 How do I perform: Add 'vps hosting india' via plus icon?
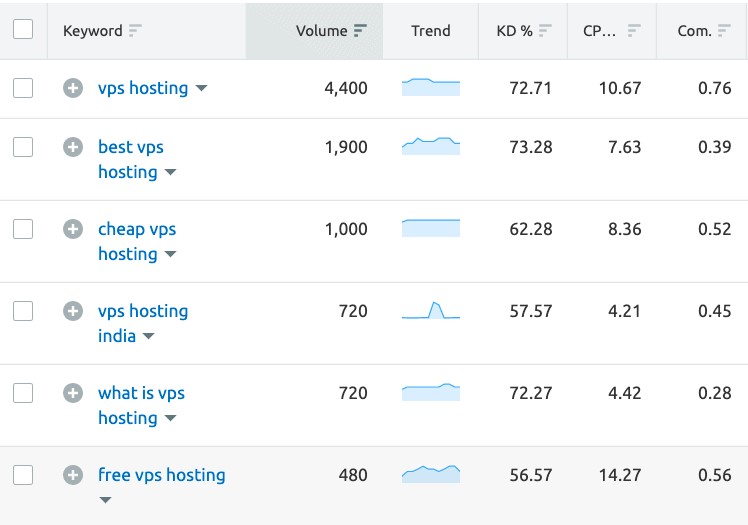click(73, 311)
